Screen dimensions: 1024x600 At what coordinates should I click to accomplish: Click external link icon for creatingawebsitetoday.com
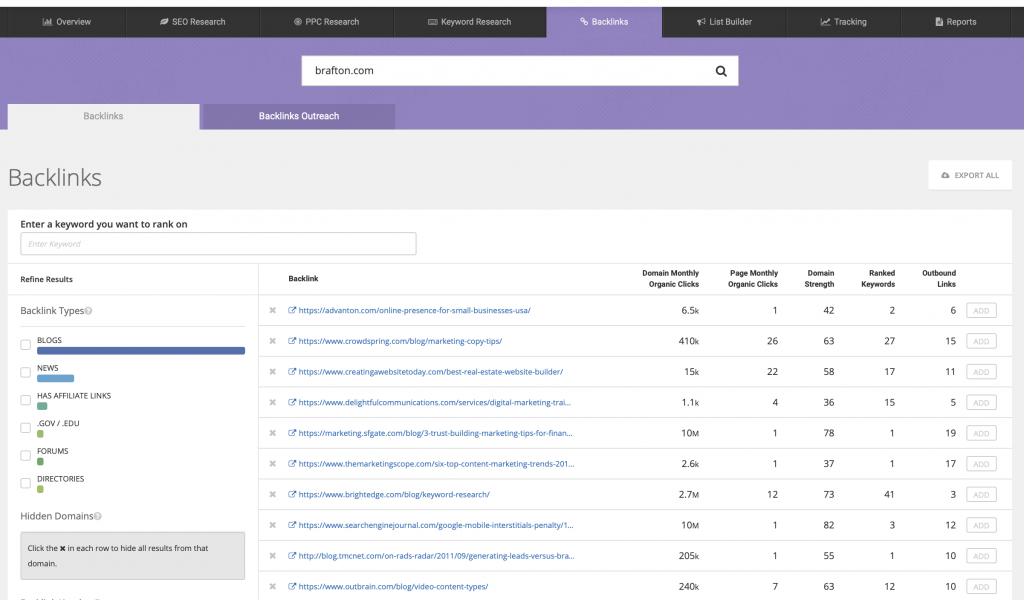tap(292, 372)
